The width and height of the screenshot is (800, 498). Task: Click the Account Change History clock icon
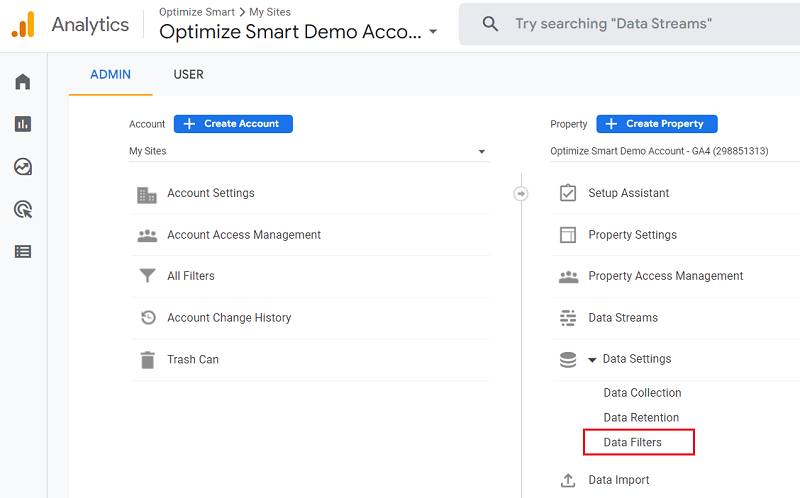148,317
